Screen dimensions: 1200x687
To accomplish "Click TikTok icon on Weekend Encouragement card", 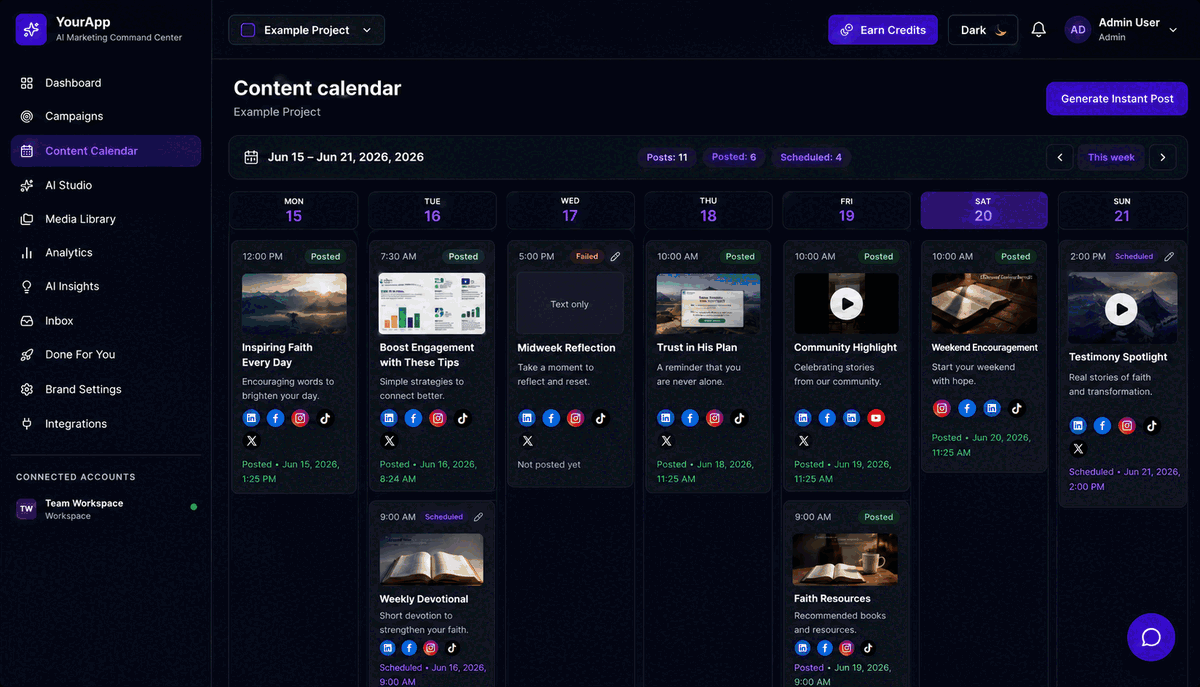I will click(x=1016, y=408).
